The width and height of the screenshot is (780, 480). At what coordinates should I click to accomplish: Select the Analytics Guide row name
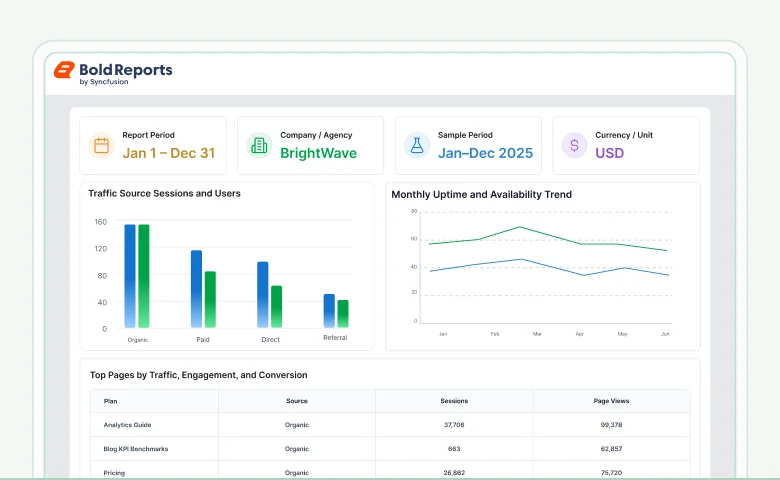pos(127,425)
